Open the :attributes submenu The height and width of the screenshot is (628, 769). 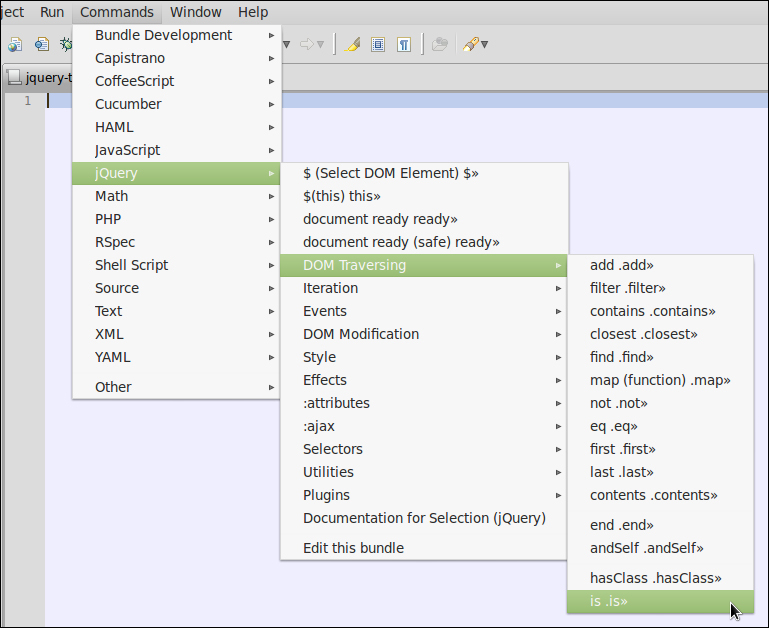[x=424, y=403]
